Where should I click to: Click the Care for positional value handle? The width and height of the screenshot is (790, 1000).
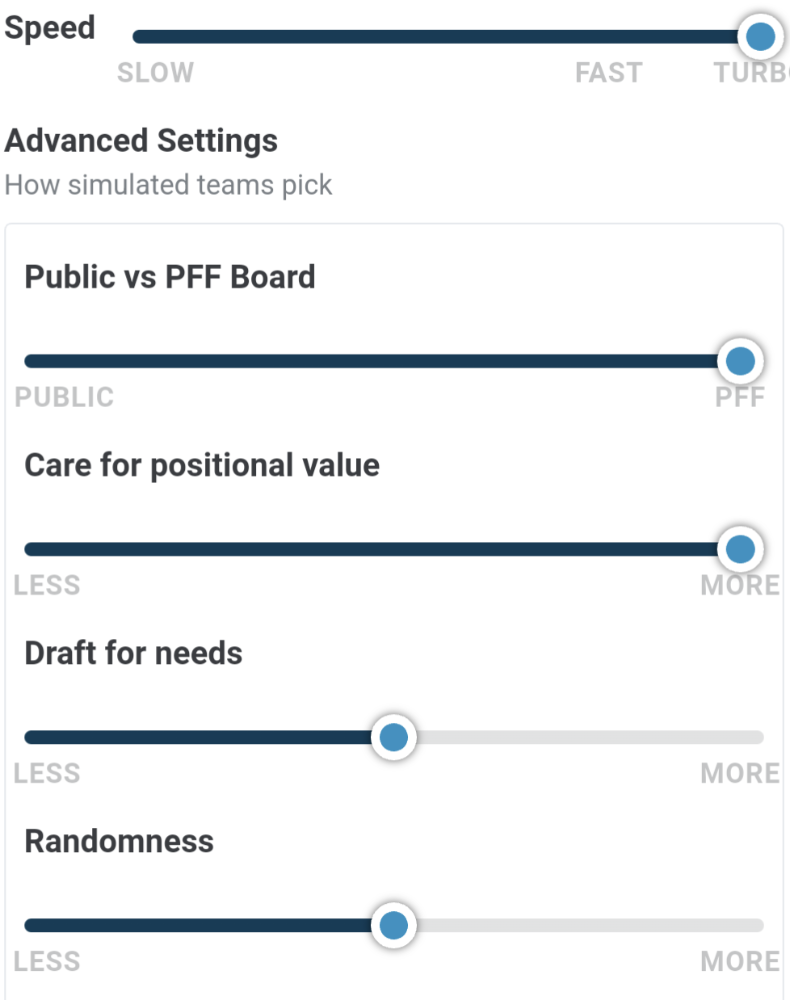(x=740, y=549)
